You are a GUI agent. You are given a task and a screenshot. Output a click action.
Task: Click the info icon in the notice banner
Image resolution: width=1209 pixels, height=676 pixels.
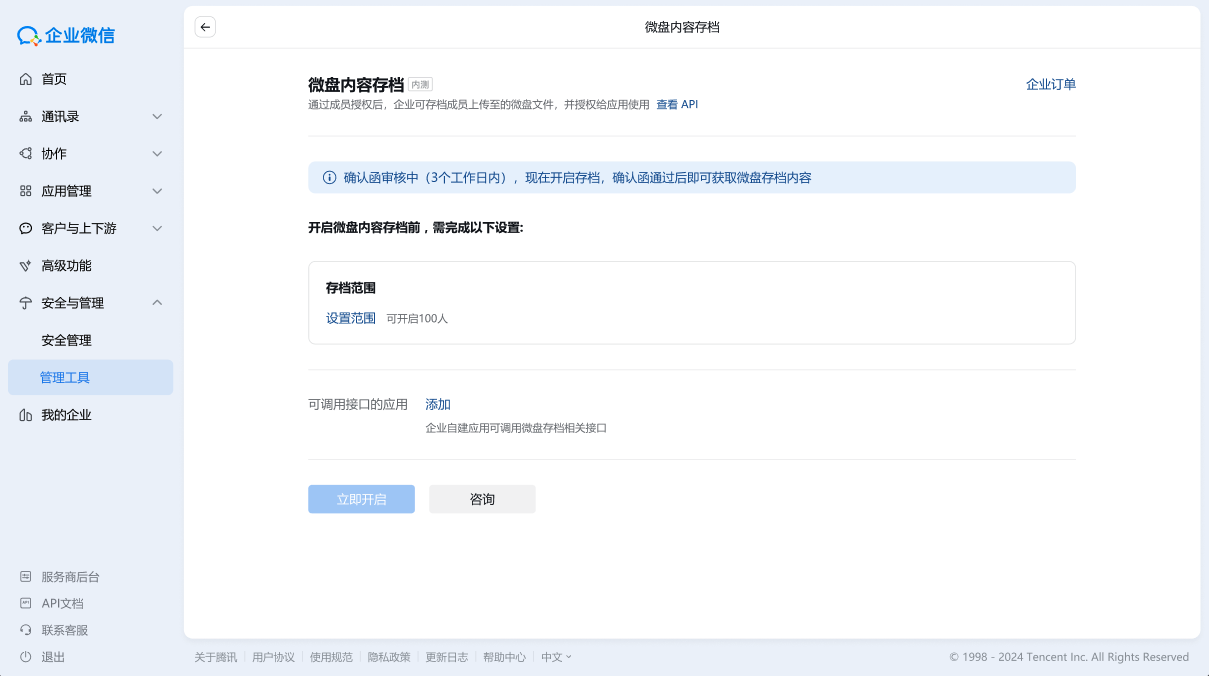[x=329, y=178]
